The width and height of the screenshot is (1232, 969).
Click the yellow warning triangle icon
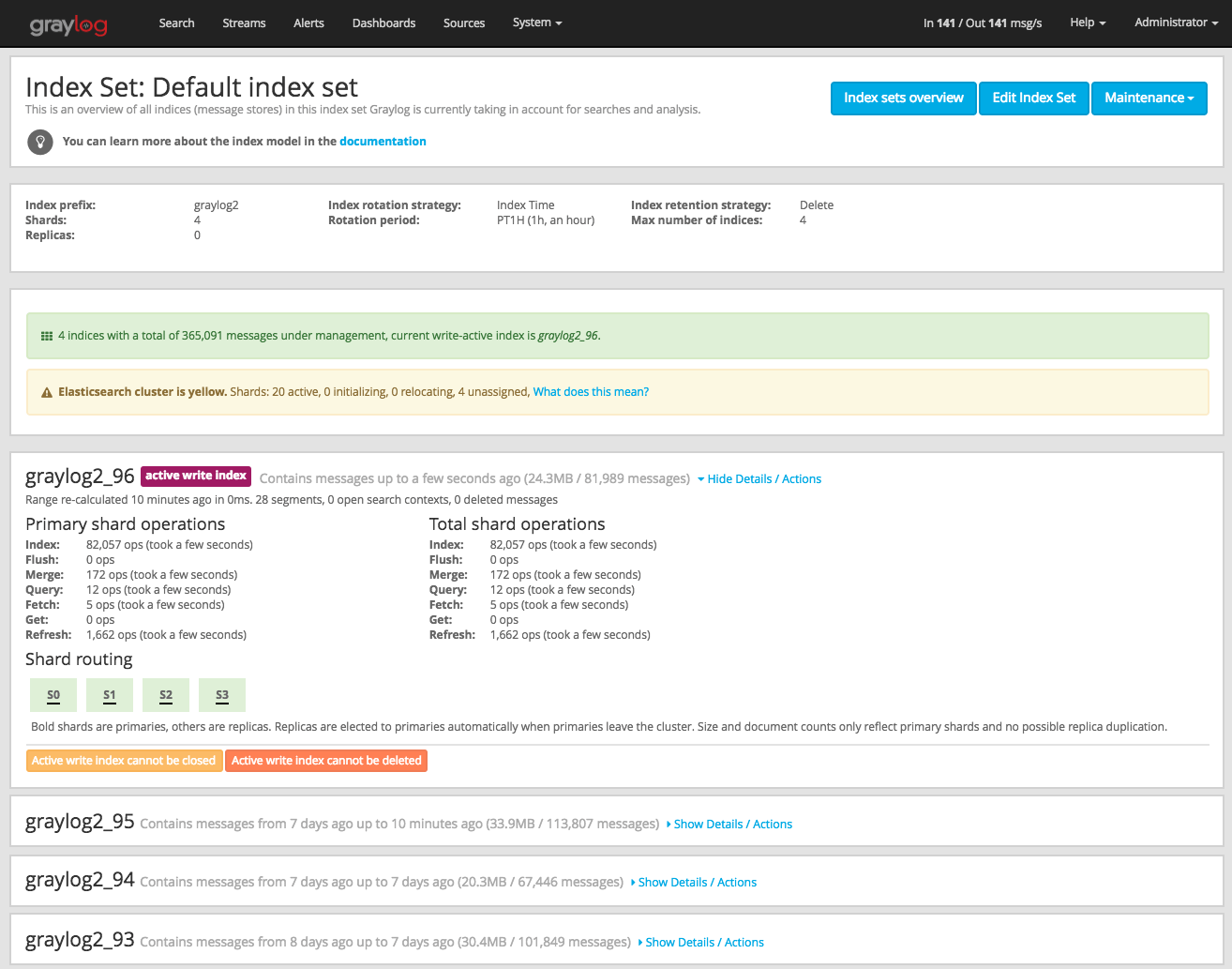coord(47,392)
